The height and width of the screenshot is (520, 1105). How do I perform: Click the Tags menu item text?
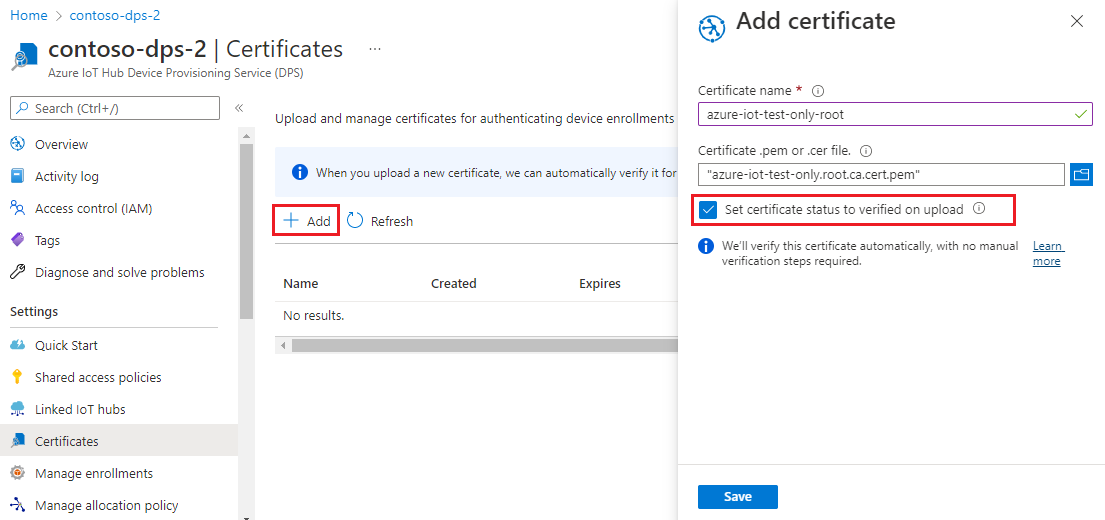point(47,240)
